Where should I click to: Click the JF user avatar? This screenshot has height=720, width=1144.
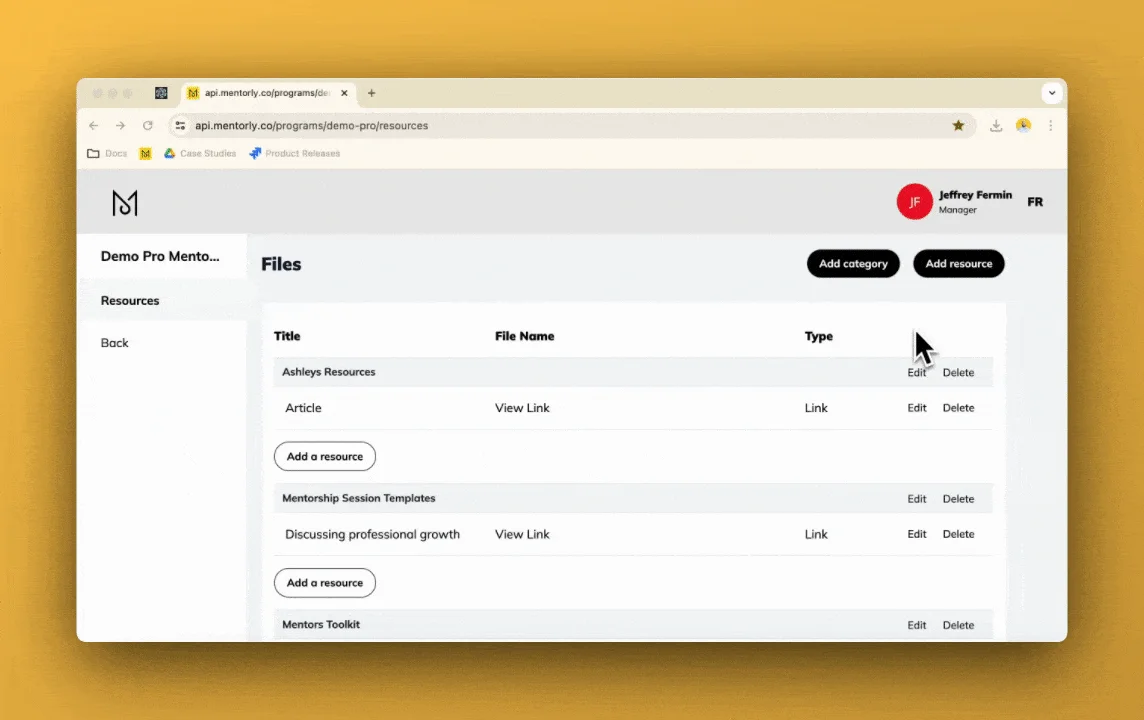[914, 202]
